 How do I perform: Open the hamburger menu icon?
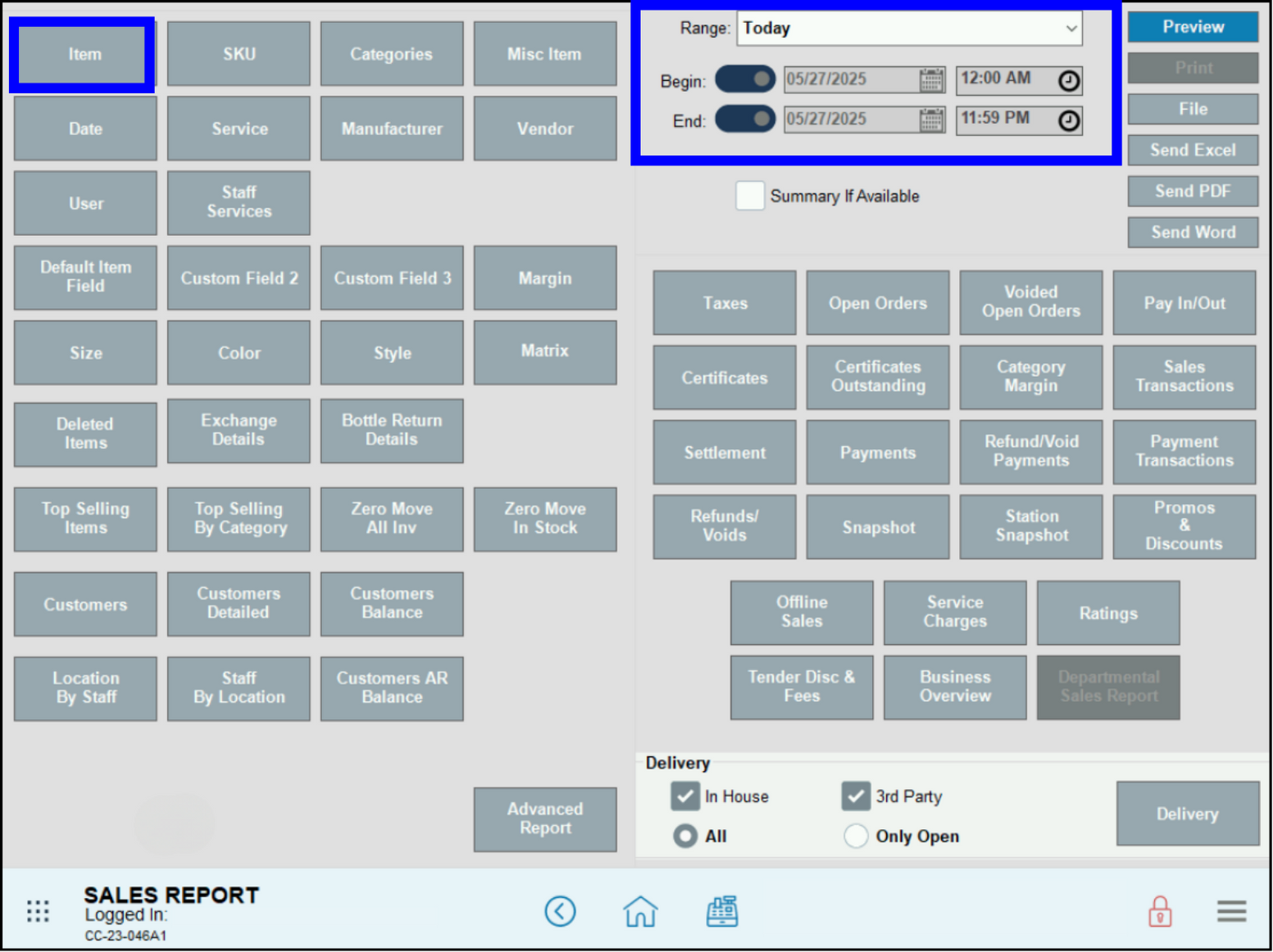point(1232,911)
